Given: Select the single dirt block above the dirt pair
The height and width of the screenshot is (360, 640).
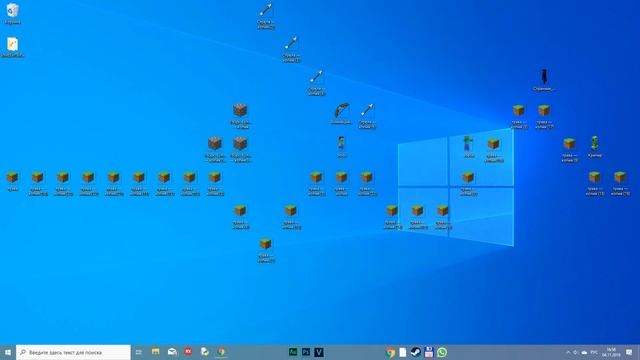Looking at the screenshot, I should click(x=240, y=116).
